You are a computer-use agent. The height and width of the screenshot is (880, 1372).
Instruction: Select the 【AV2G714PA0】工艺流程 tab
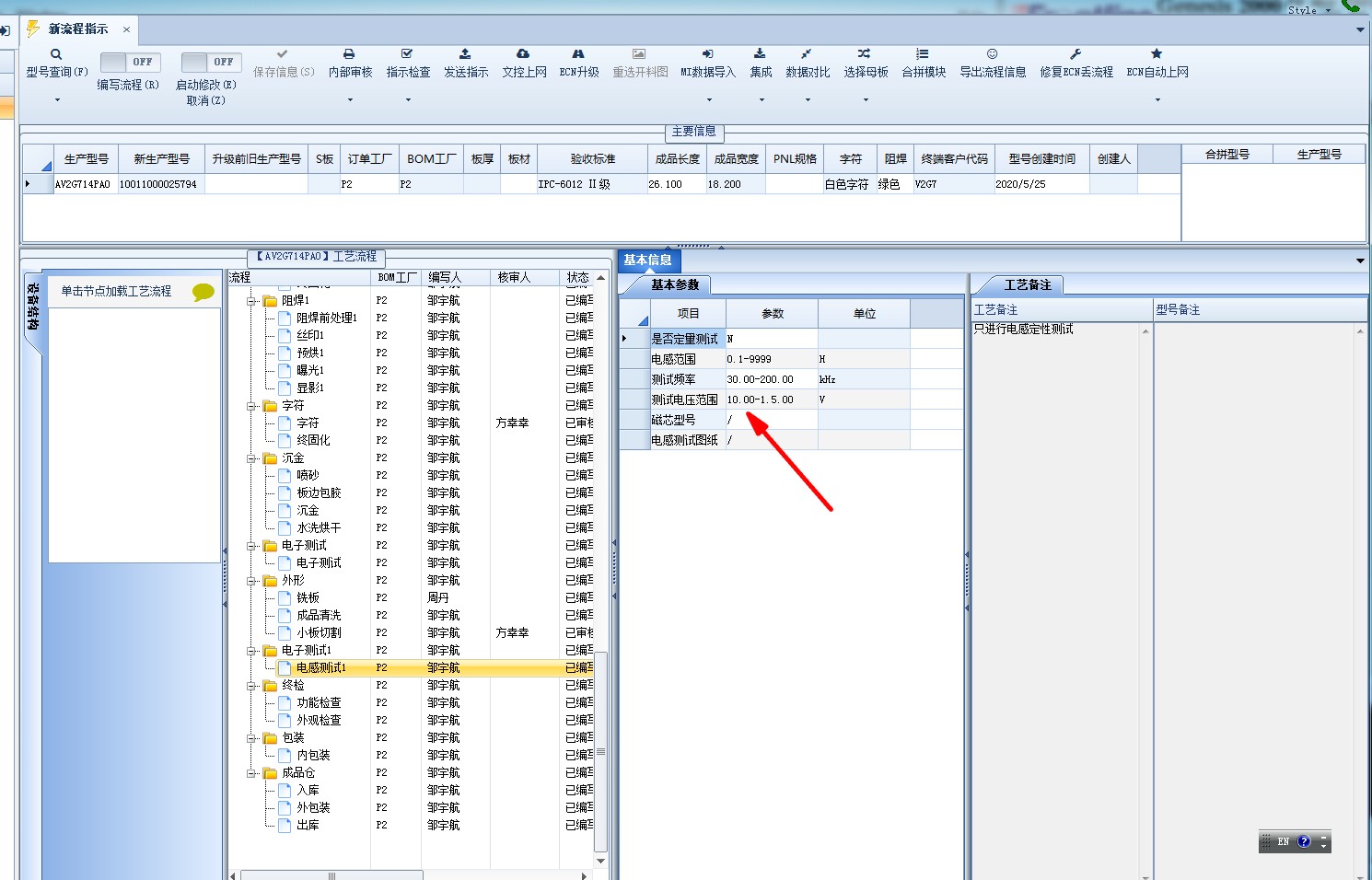click(x=316, y=257)
